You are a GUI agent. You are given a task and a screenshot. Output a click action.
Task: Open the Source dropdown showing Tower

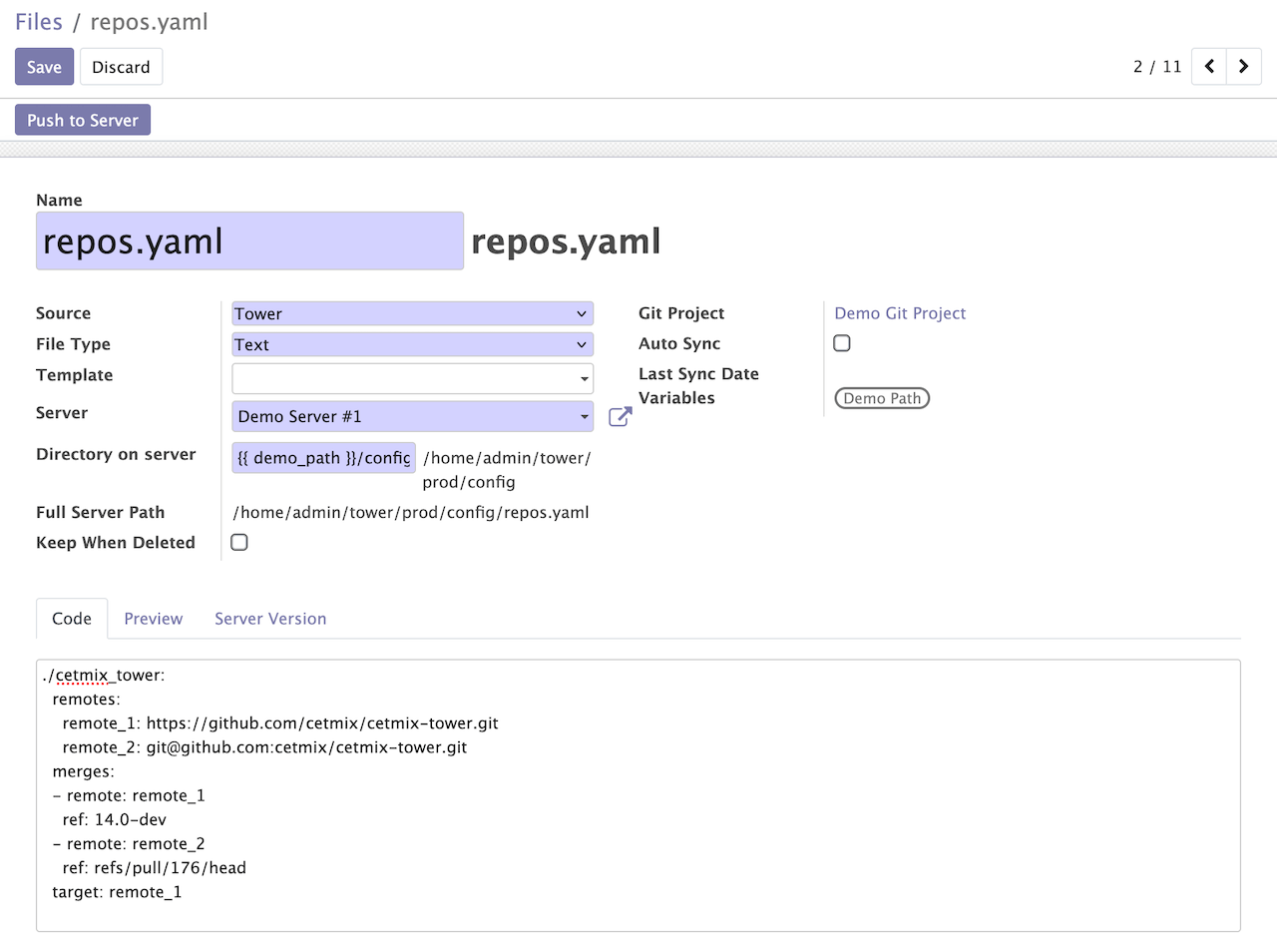pyautogui.click(x=412, y=313)
